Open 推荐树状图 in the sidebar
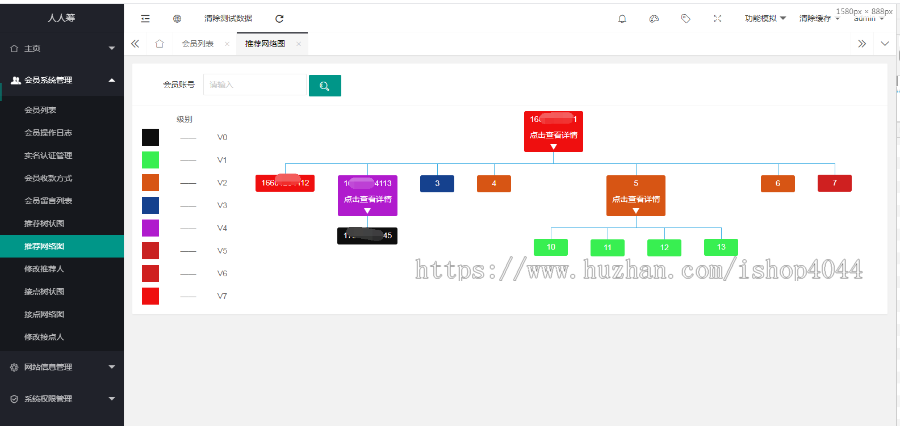 44,223
